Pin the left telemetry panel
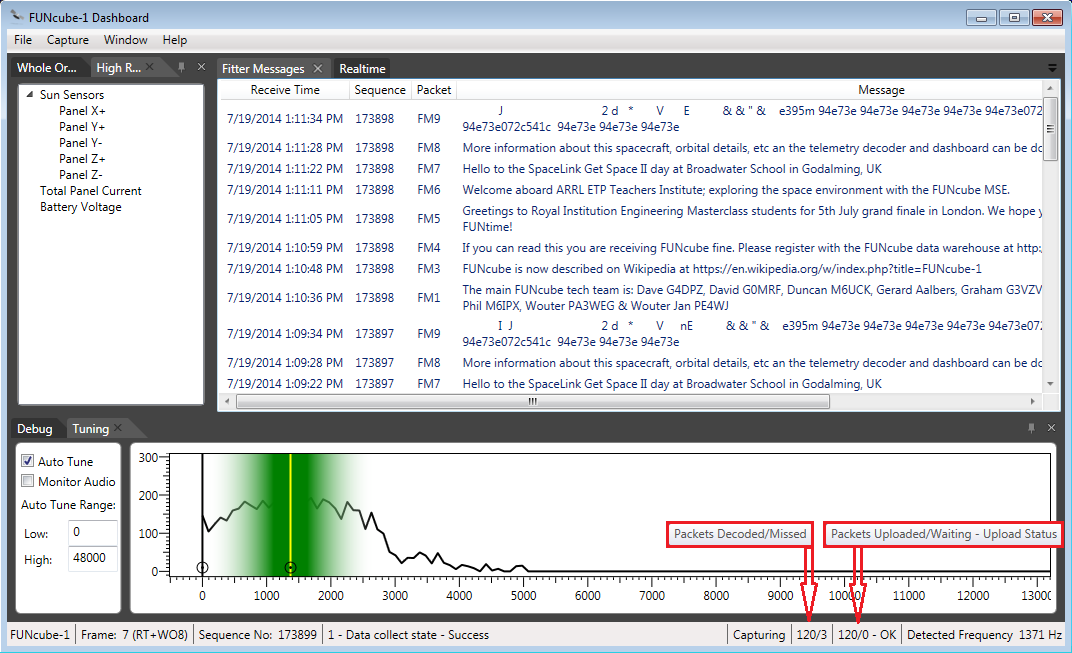Image resolution: width=1072 pixels, height=653 pixels. [181, 67]
